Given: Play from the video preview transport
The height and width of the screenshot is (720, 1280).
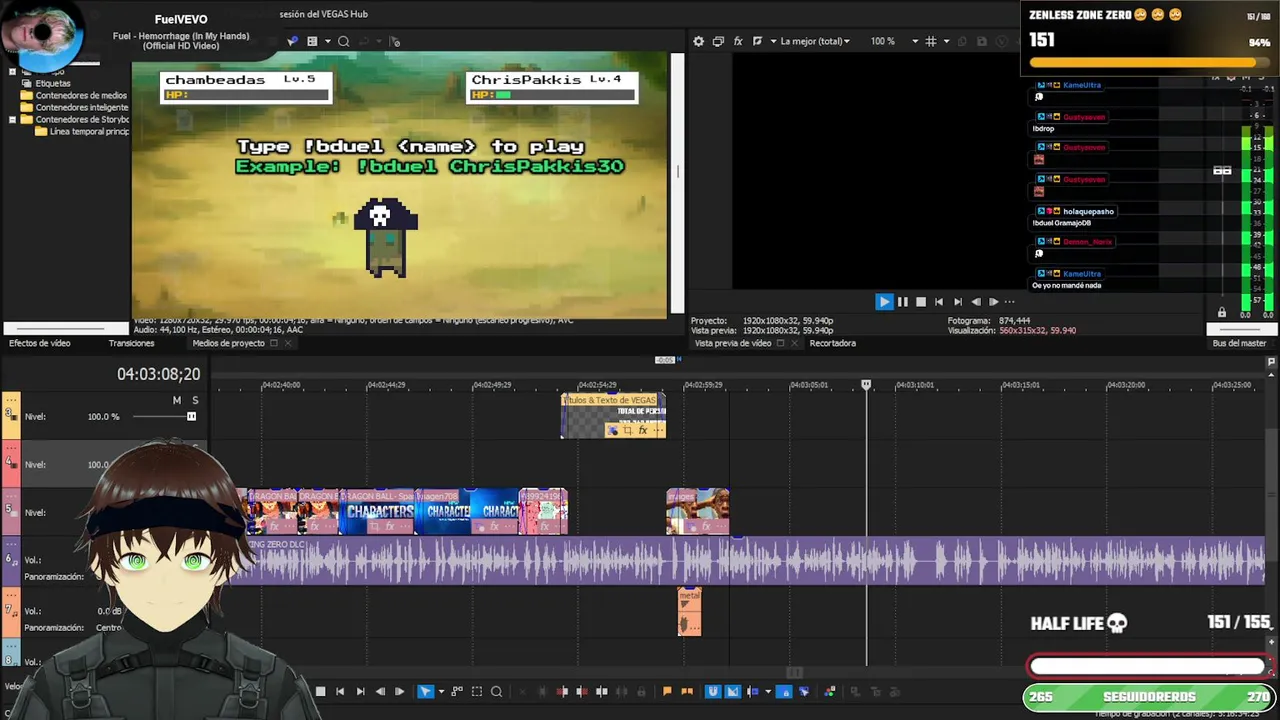Looking at the screenshot, I should click(x=884, y=301).
